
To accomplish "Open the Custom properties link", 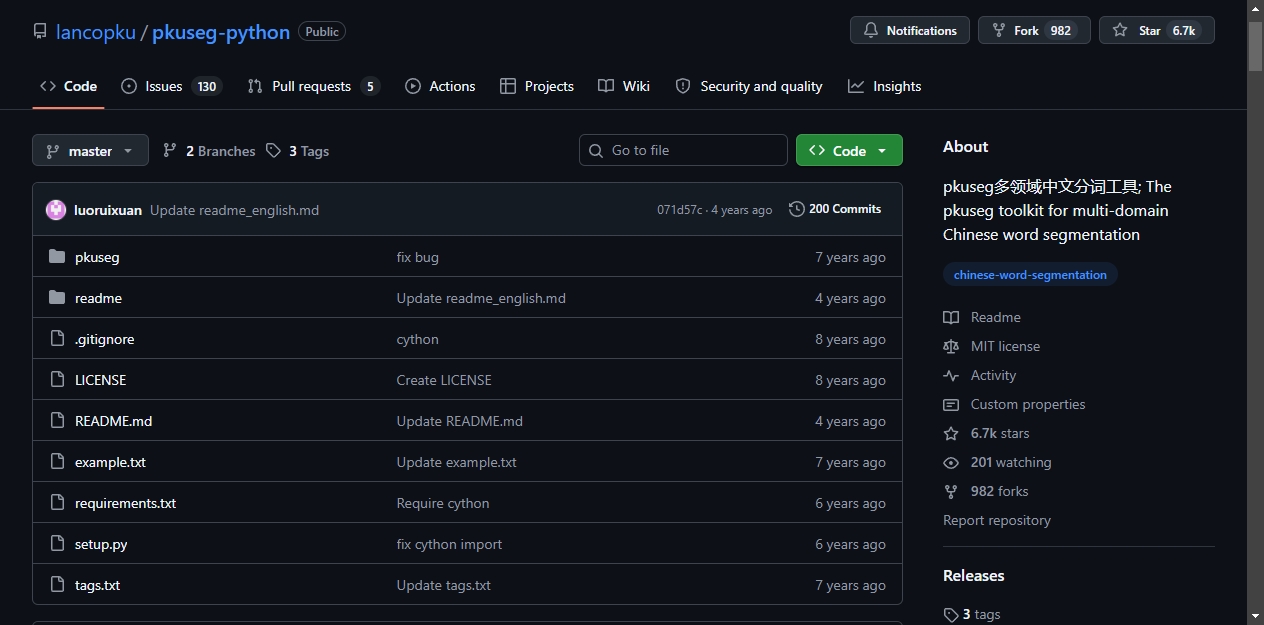I will click(1014, 404).
